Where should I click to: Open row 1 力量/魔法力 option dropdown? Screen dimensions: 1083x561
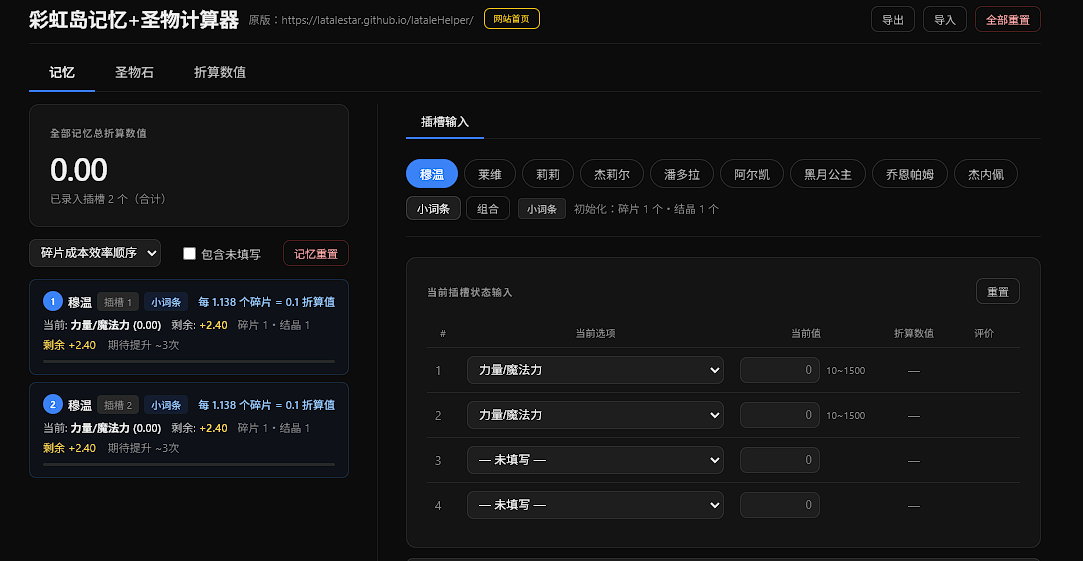(595, 370)
